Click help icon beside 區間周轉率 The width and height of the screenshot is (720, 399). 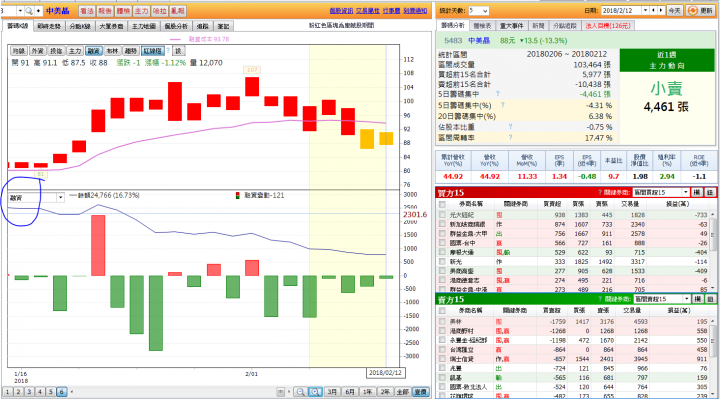[x=510, y=137]
